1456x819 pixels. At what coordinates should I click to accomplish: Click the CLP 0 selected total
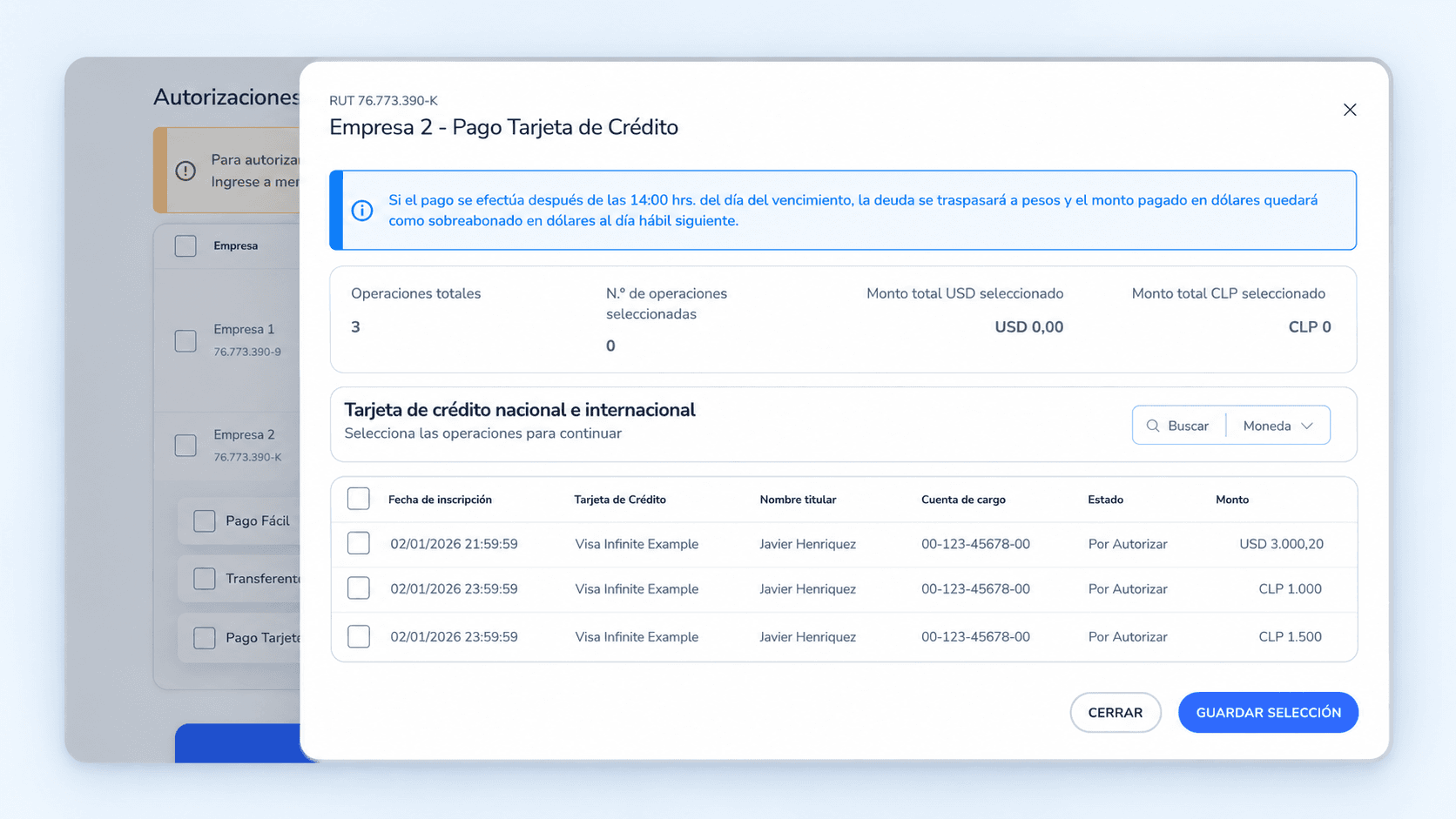coord(1310,327)
